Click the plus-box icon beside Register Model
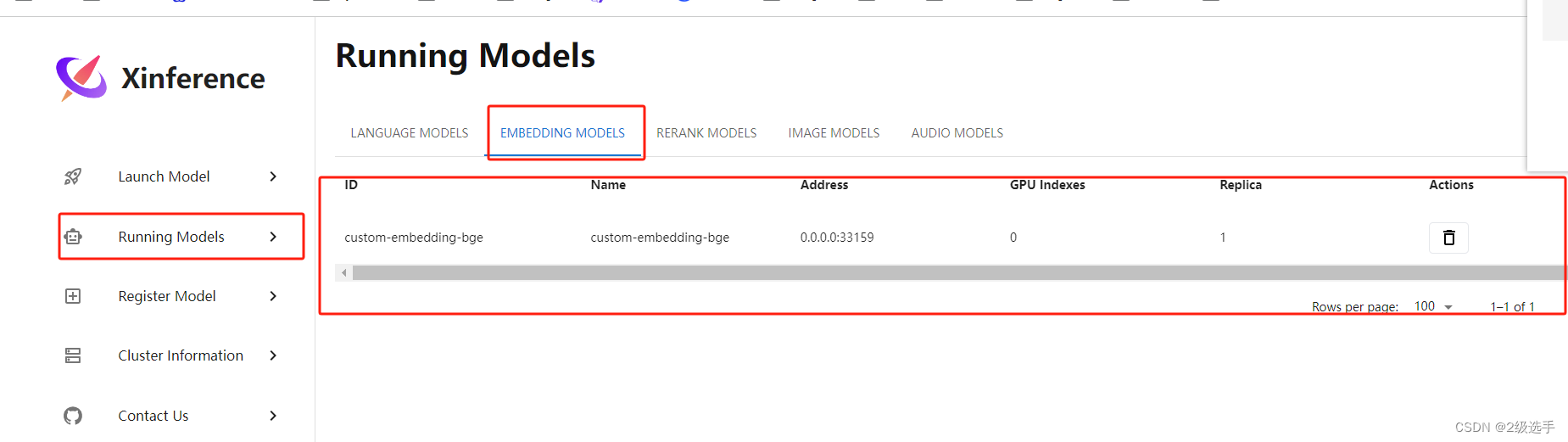1568x442 pixels. (73, 296)
